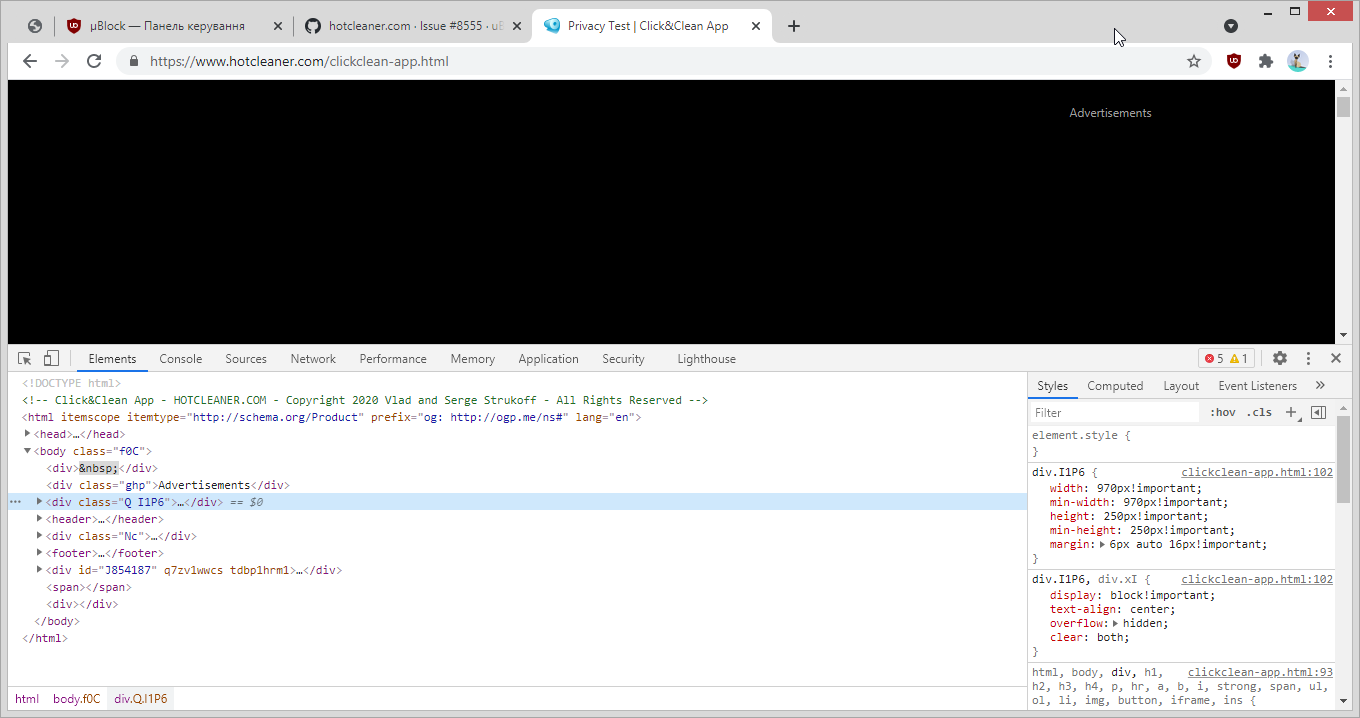
Task: Toggle the device toolbar icon
Action: pos(51,357)
